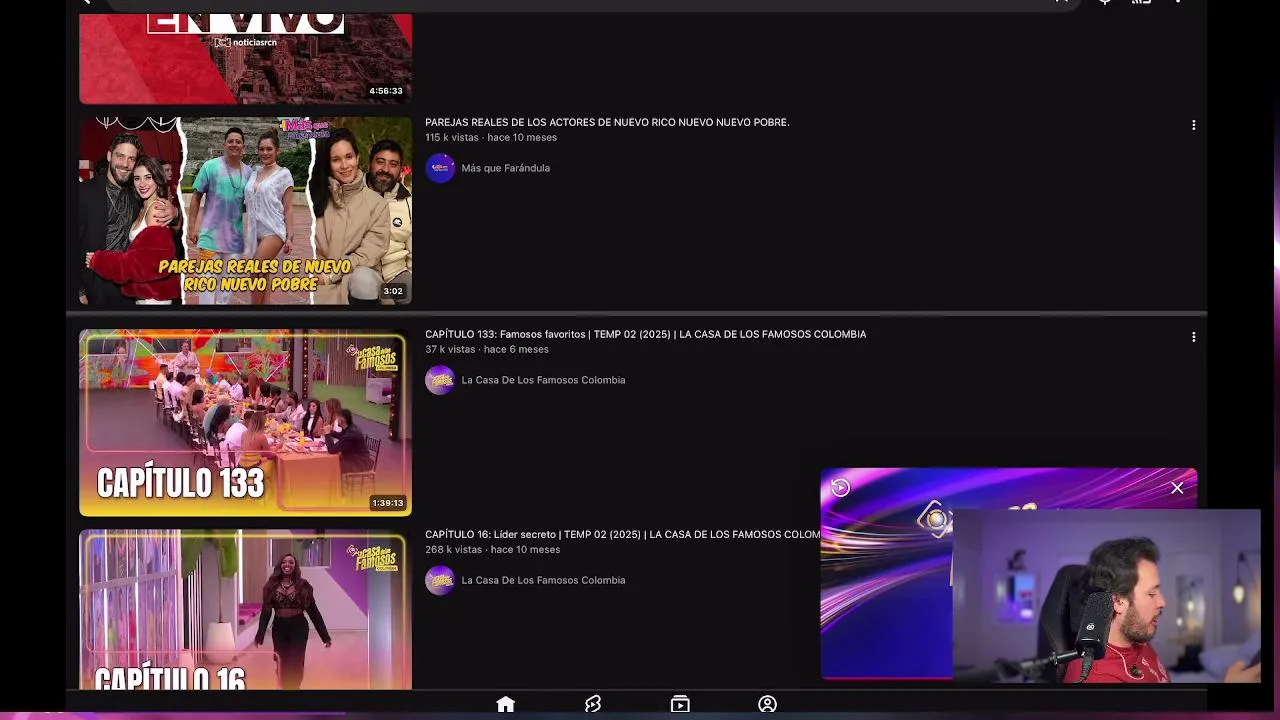Go to La Casa De Los Famosos Colombia channel under Capítulo 16
The image size is (1280, 720).
pyautogui.click(x=543, y=580)
